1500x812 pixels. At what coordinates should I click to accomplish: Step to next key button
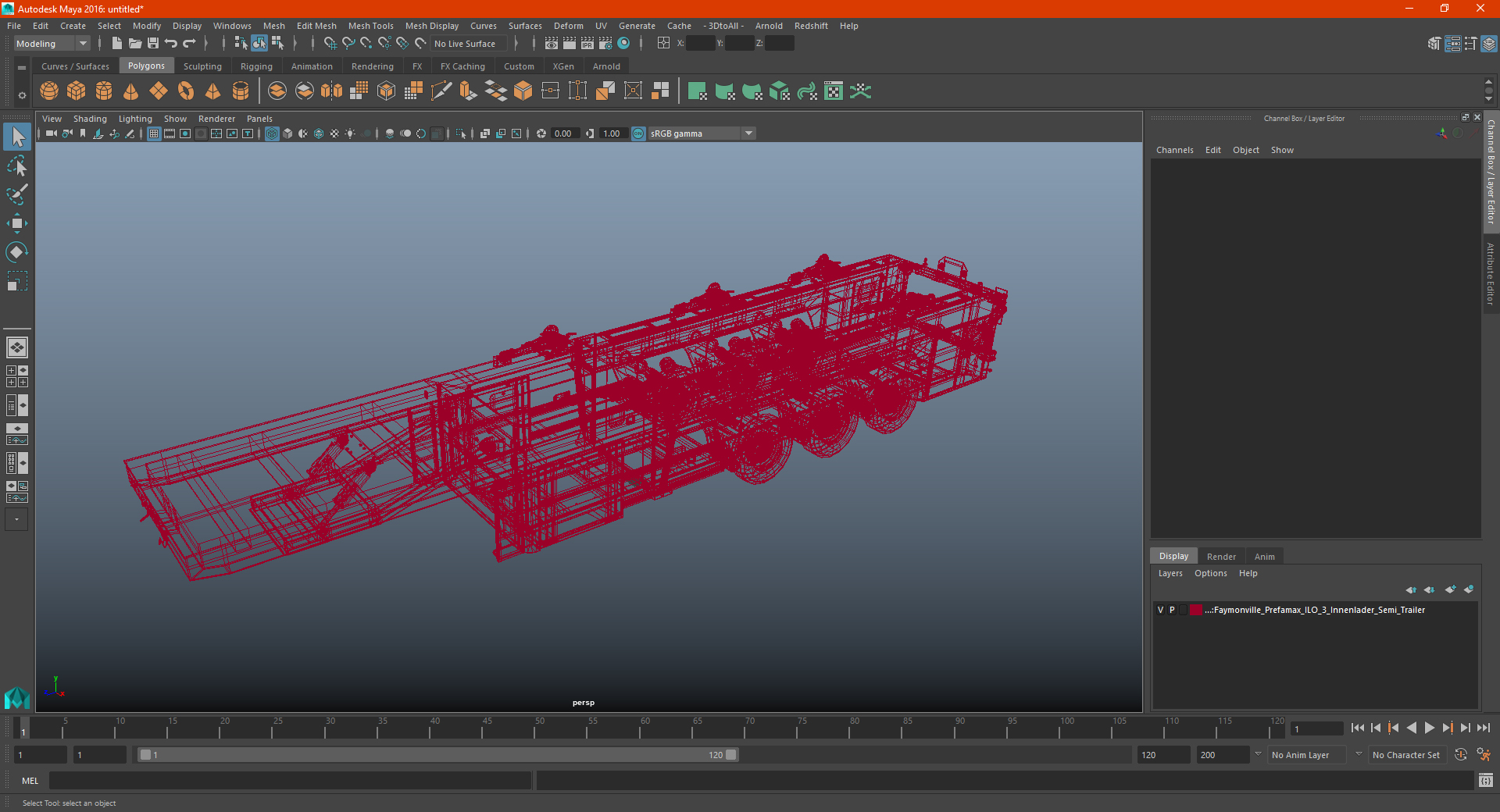pos(1447,728)
